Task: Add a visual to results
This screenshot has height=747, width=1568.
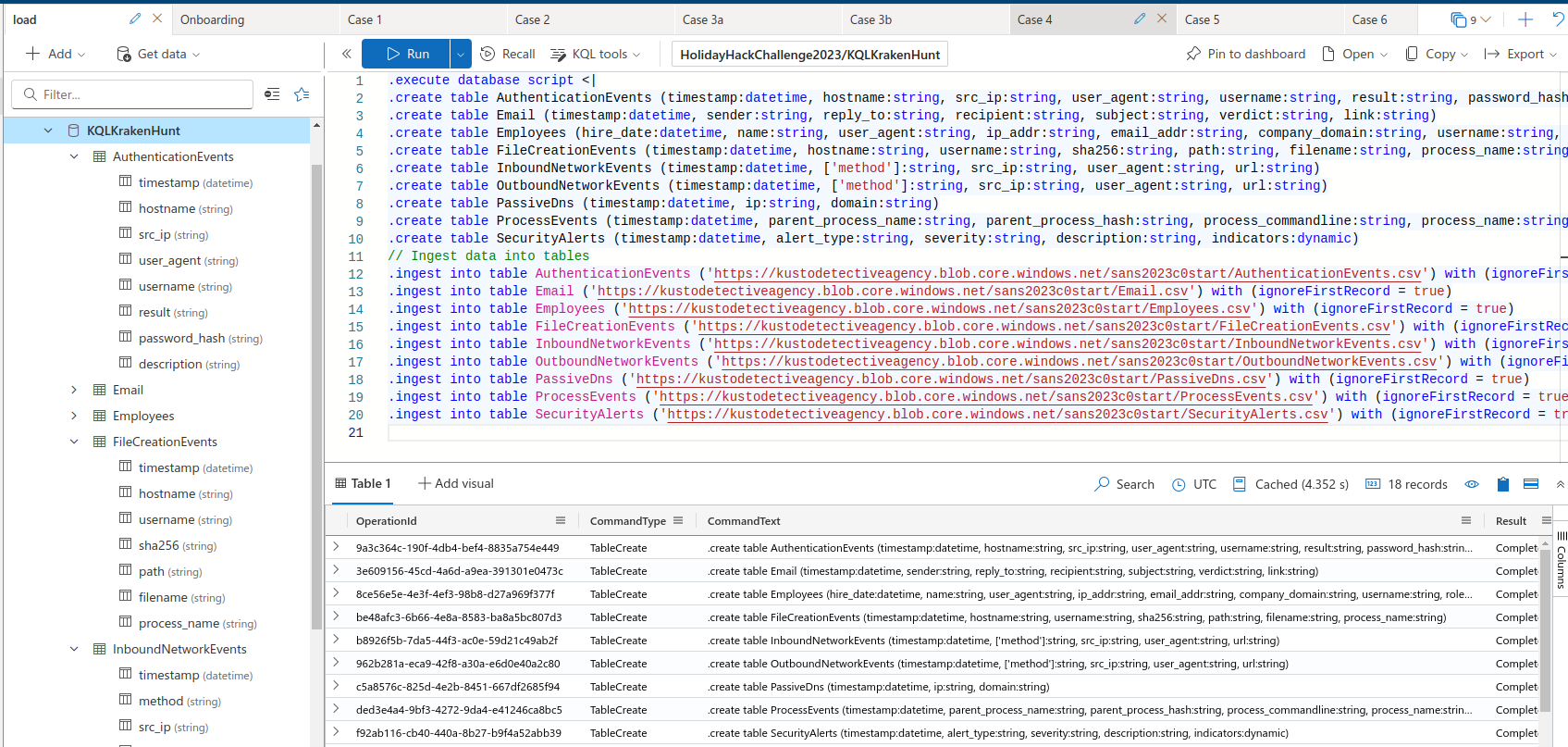Action: (x=456, y=483)
